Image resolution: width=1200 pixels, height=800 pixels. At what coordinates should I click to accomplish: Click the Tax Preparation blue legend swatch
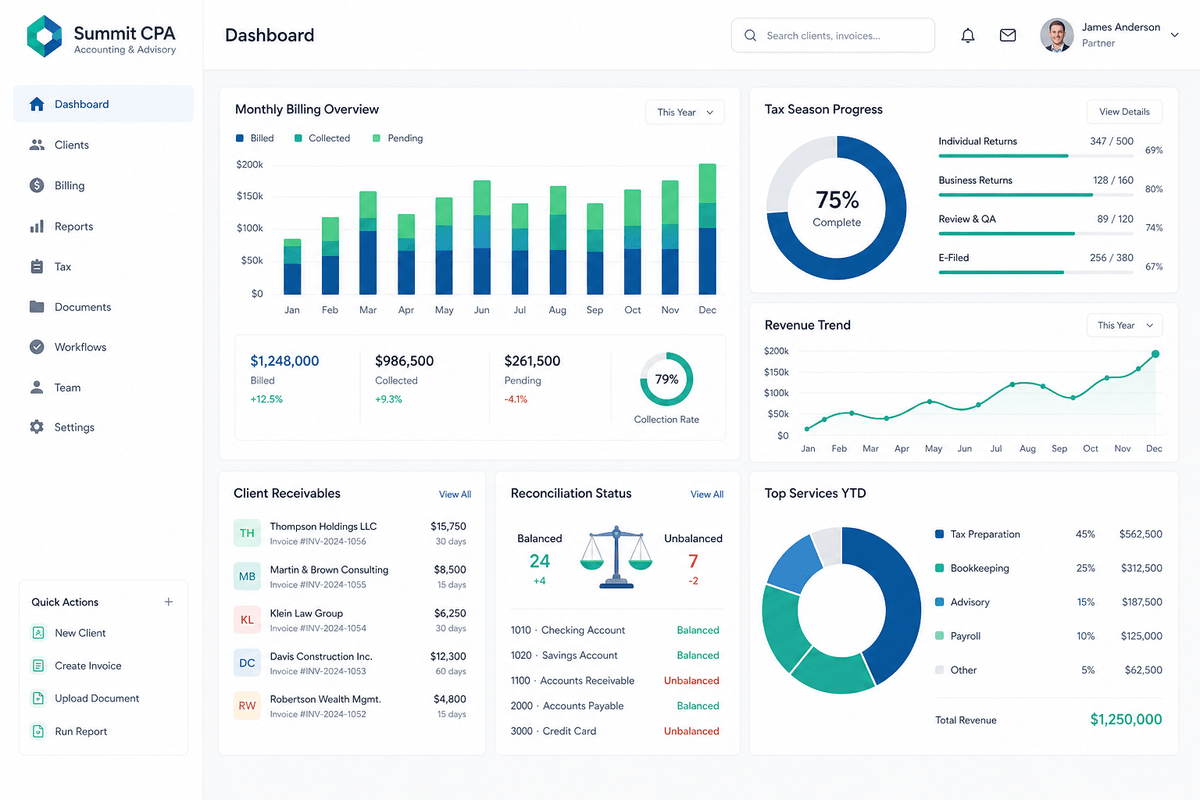click(939, 534)
